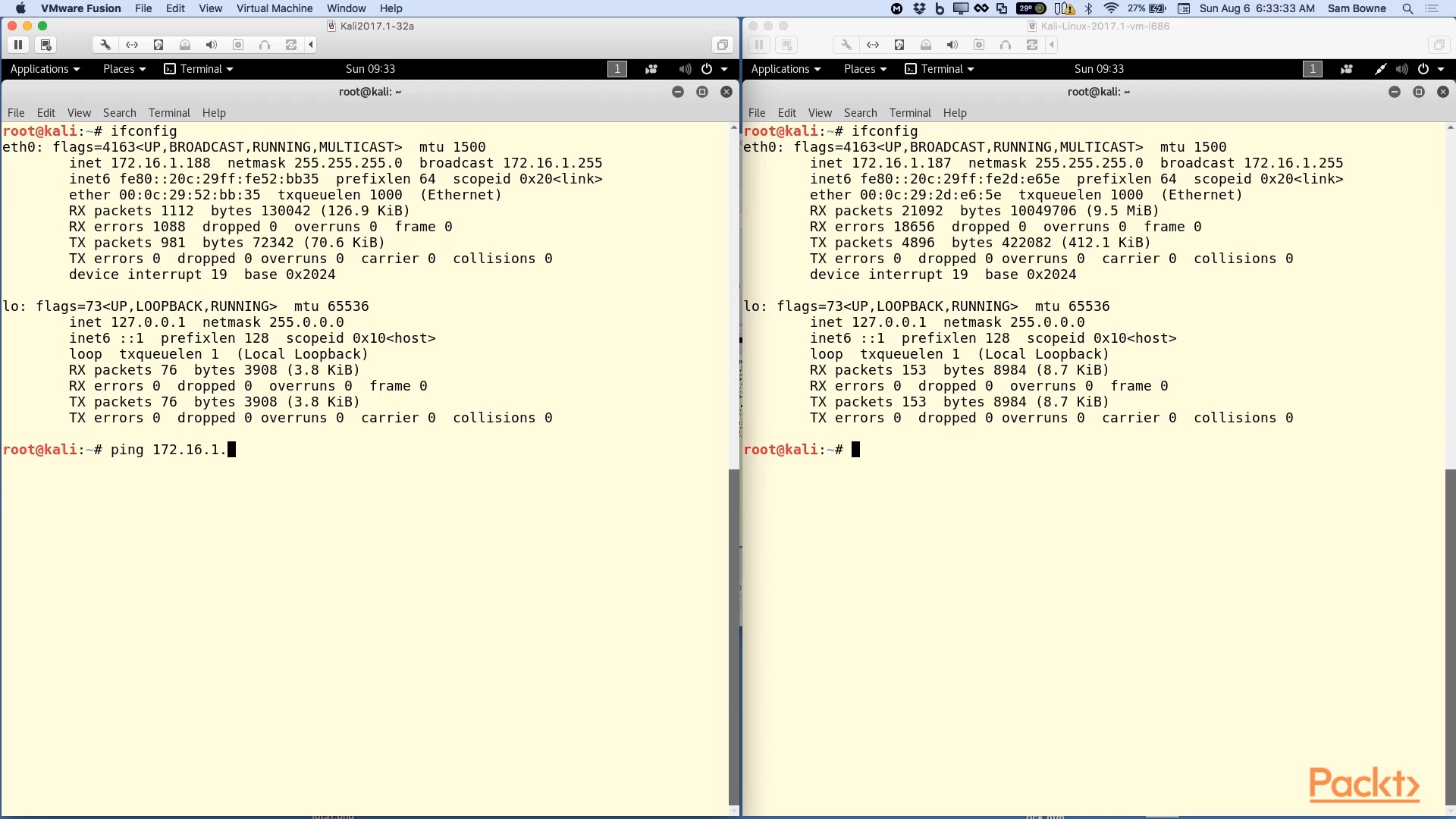Screen dimensions: 1456x819
Task: Open snapshots for the Kali-Linux-2017.1-vm-i686 VM
Action: click(x=786, y=45)
